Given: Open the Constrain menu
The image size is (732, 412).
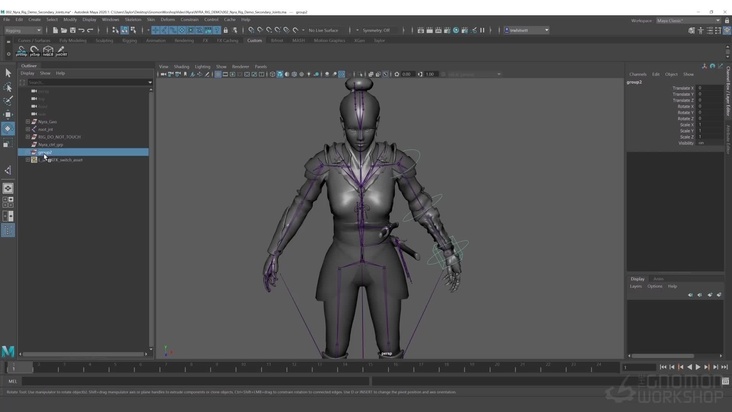Looking at the screenshot, I should (189, 20).
